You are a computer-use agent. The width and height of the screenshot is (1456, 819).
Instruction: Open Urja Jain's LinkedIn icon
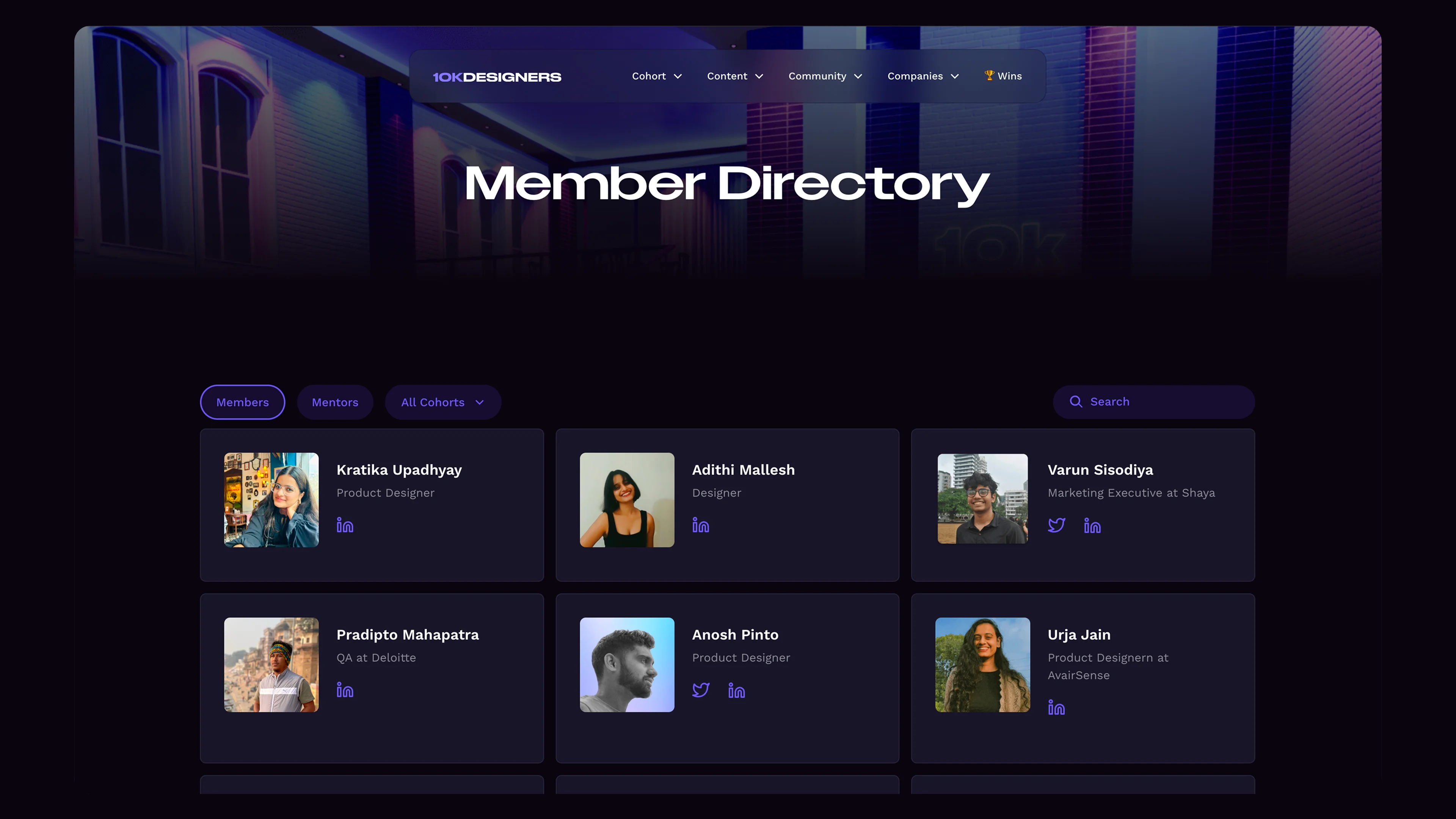(x=1056, y=707)
